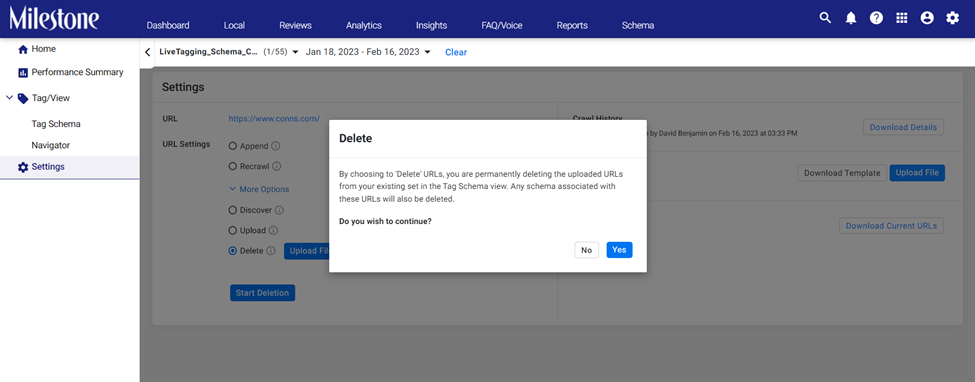Open the search magnifier icon
Image resolution: width=975 pixels, height=382 pixels.
coord(825,18)
